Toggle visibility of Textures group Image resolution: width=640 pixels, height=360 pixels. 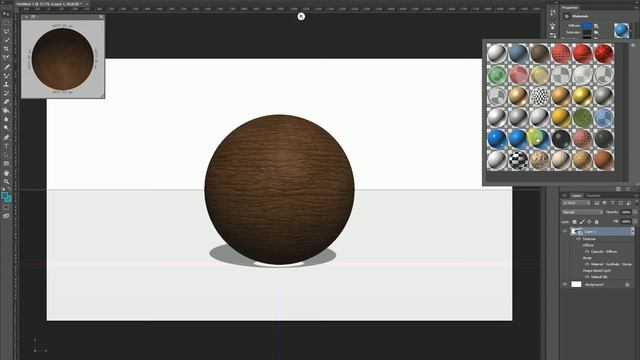point(579,239)
